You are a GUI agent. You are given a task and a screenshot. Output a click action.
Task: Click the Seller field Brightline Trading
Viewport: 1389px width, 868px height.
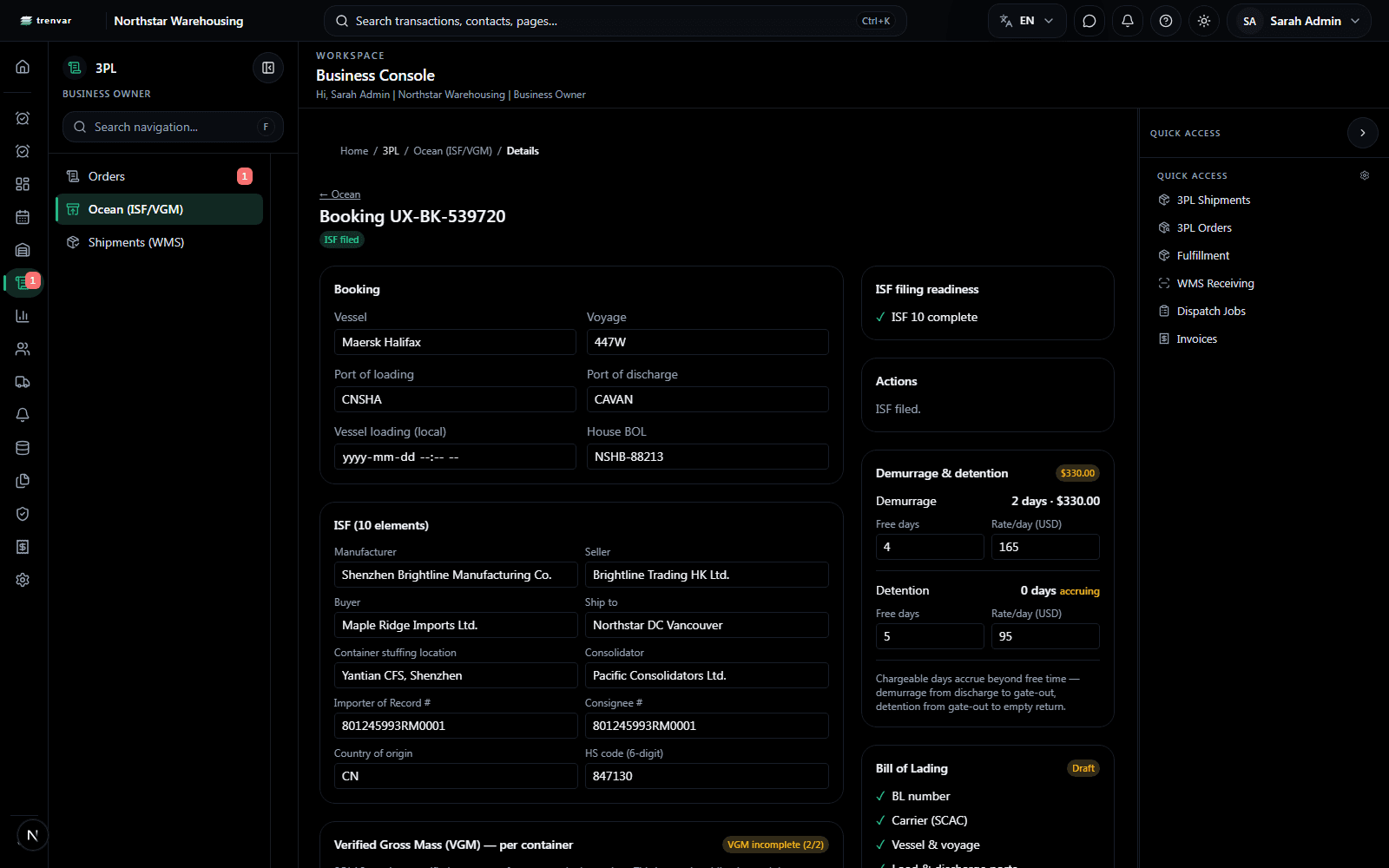(707, 575)
